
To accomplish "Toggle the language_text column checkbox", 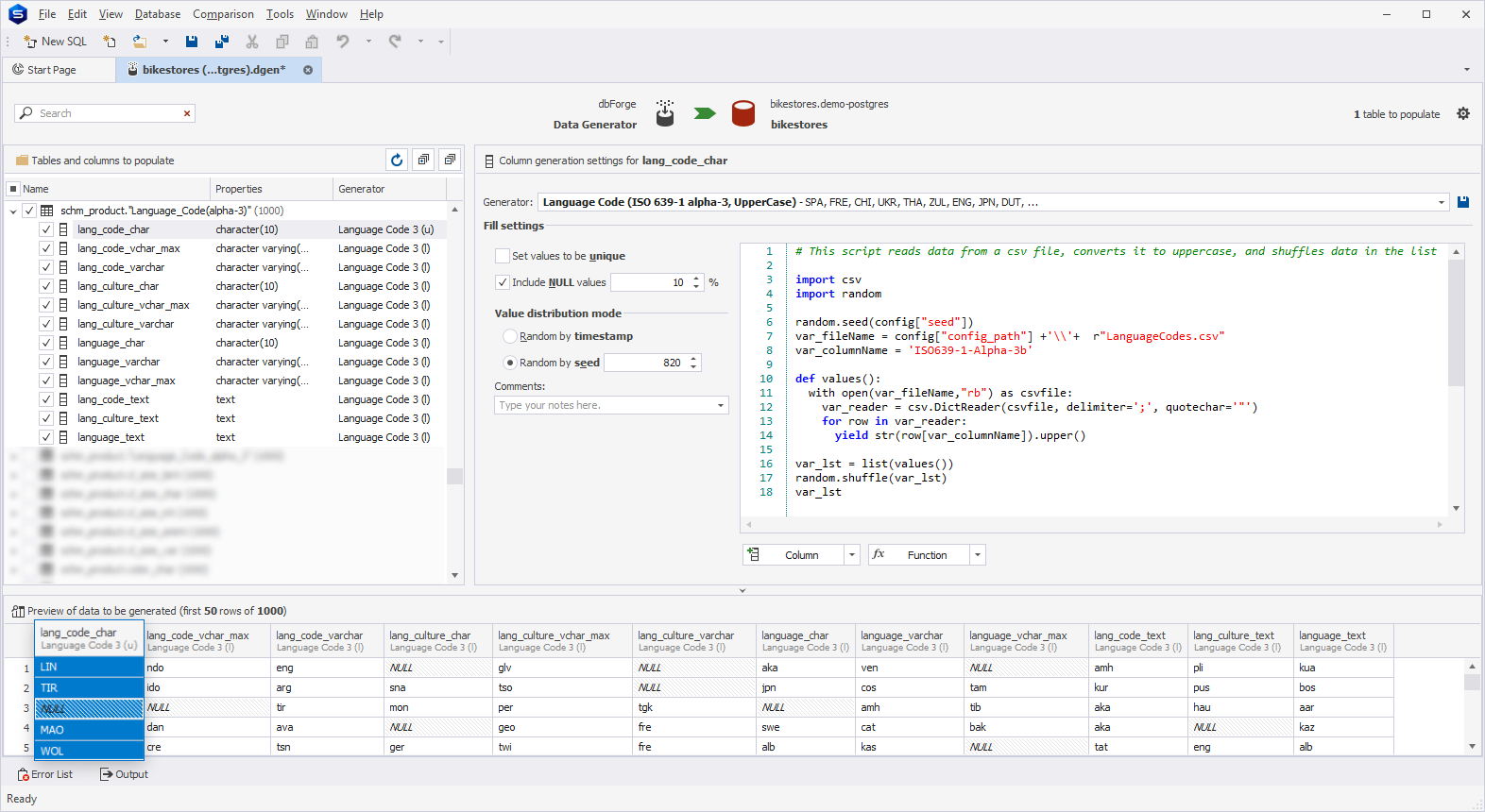I will click(x=45, y=437).
